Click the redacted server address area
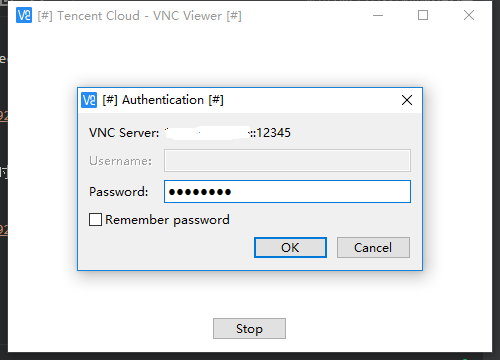 208,133
